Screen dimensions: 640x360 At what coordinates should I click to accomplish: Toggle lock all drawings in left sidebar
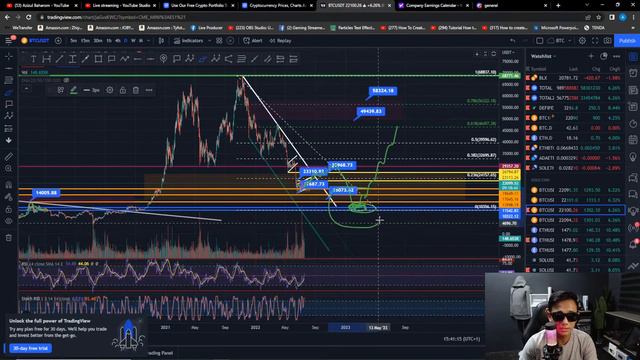(x=9, y=209)
